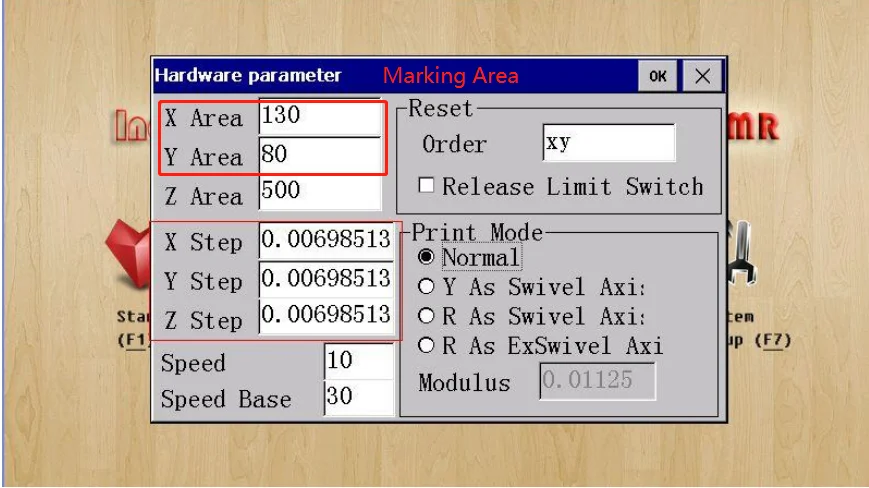Click the Order label

[454, 145]
